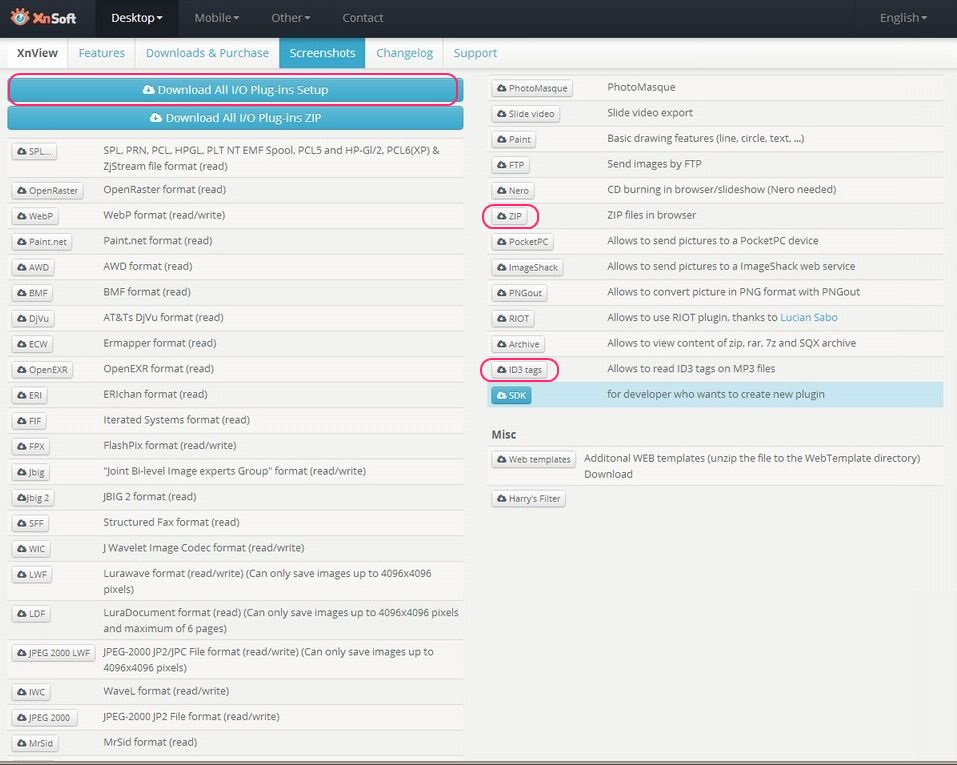Viewport: 957px width, 765px height.
Task: Download the ID3 tags plugin
Action: coord(520,370)
